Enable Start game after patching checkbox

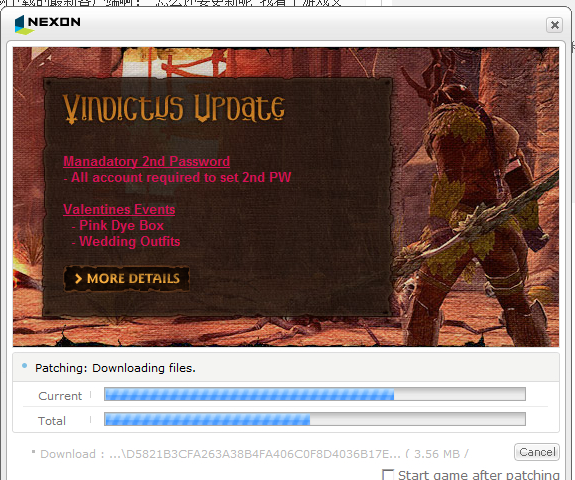(x=388, y=474)
